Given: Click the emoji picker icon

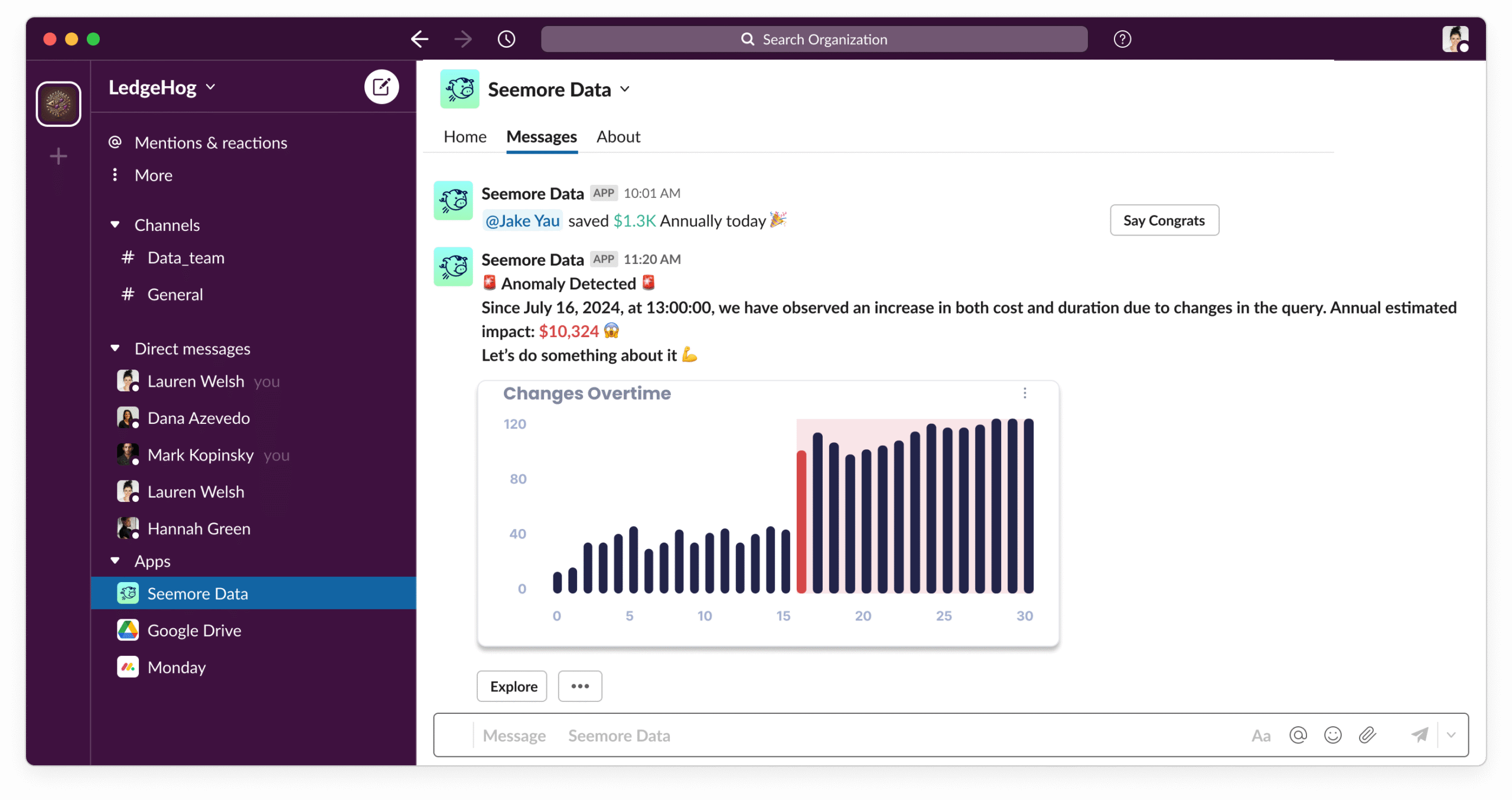Looking at the screenshot, I should click(x=1332, y=735).
